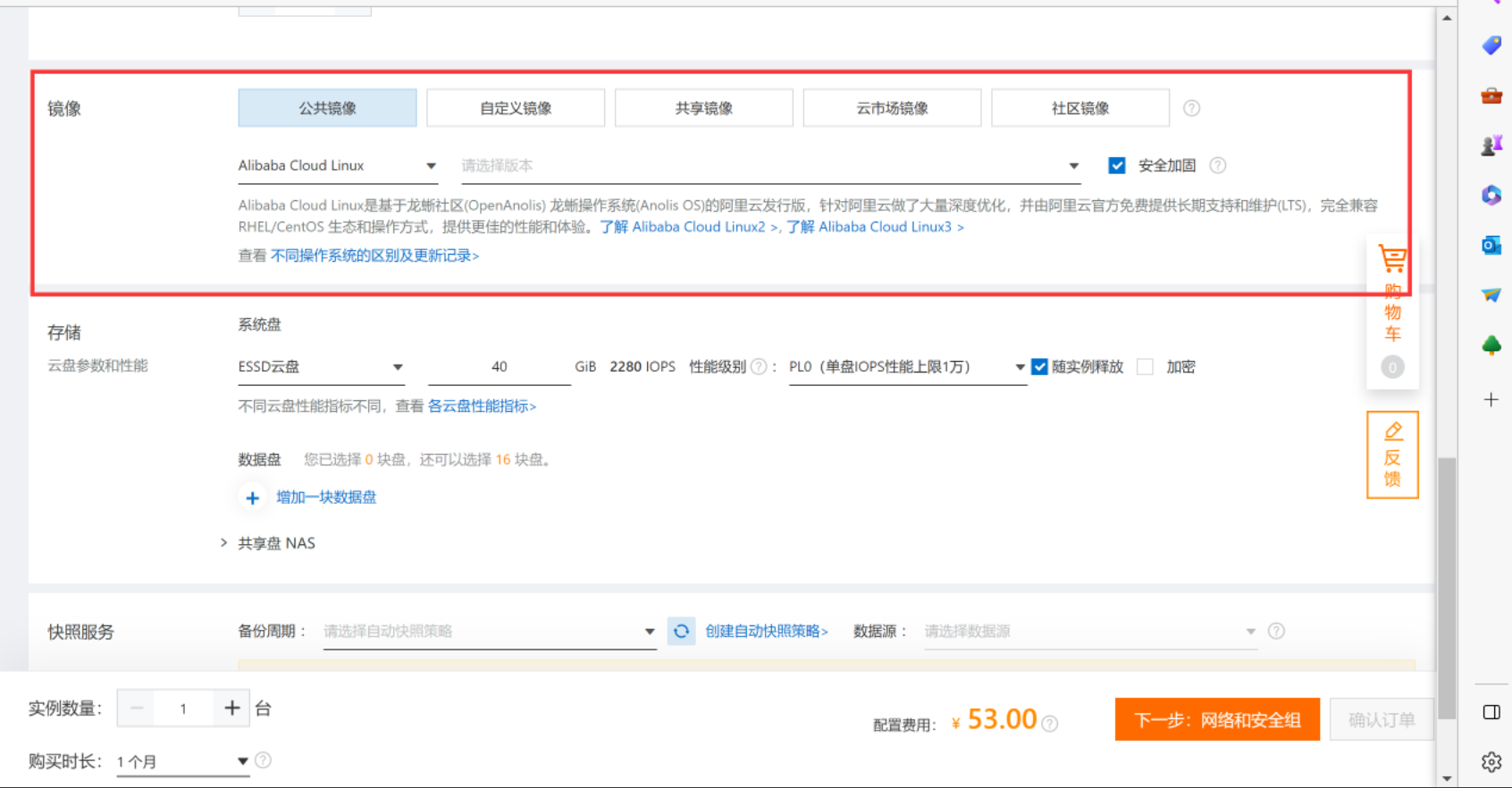Screen dimensions: 1512x788
Task: Expand the 共享盘 NAS section
Action: (268, 543)
